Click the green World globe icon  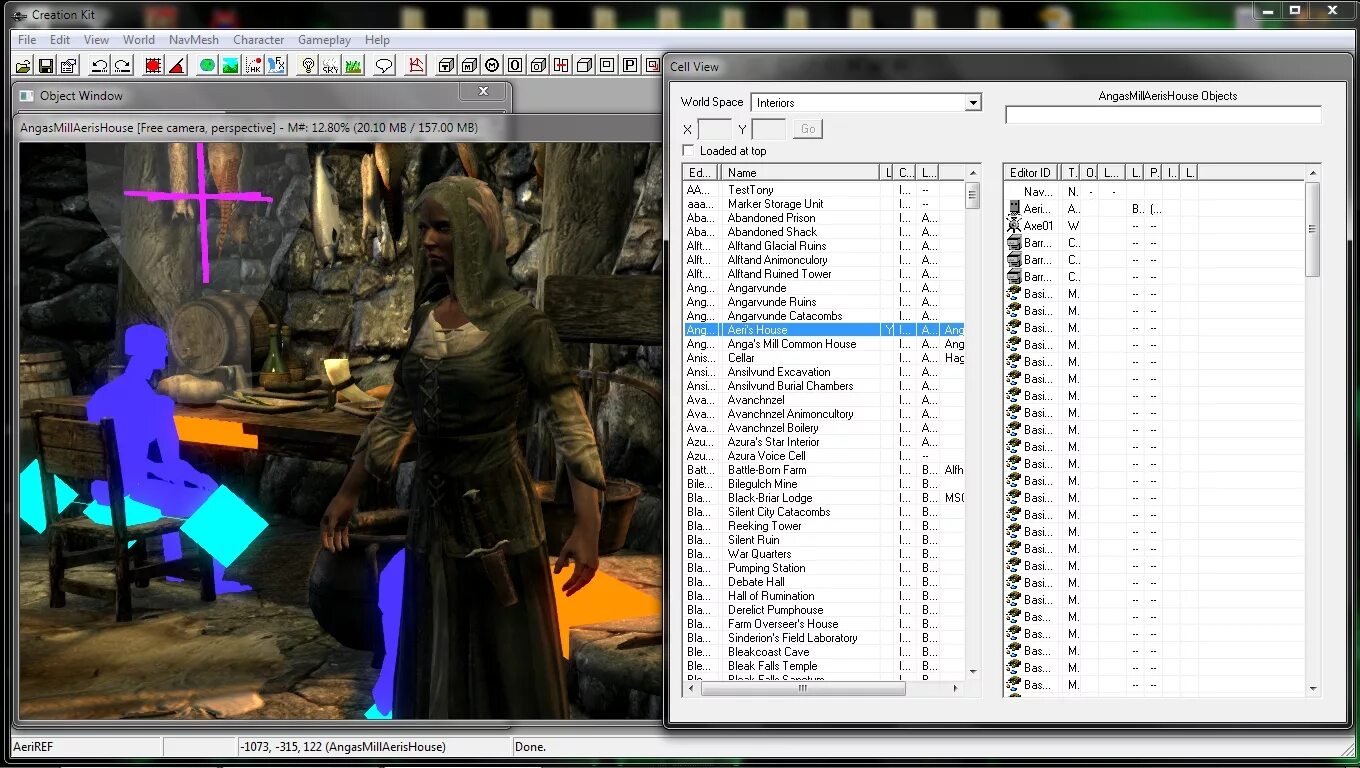[x=207, y=66]
